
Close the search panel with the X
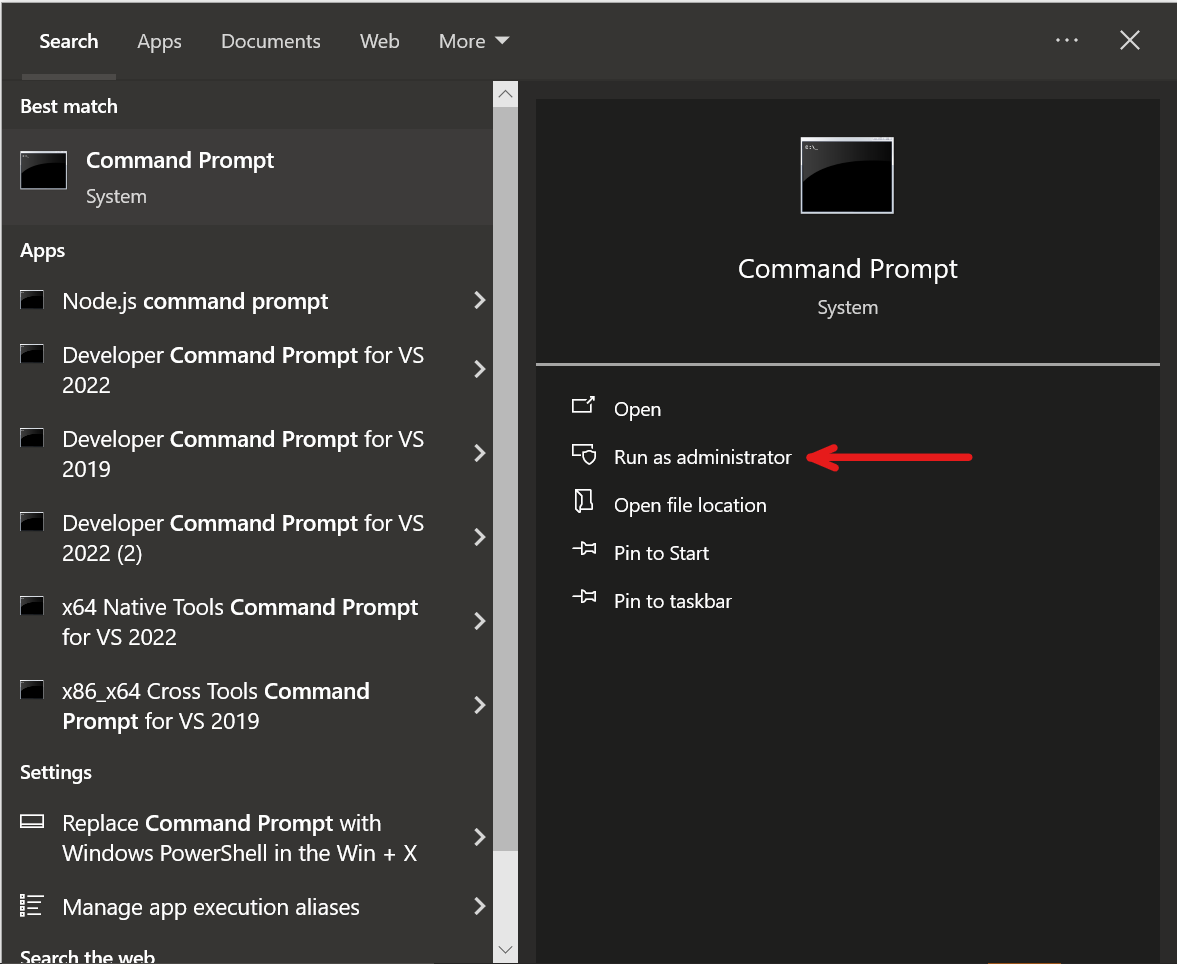tap(1130, 40)
